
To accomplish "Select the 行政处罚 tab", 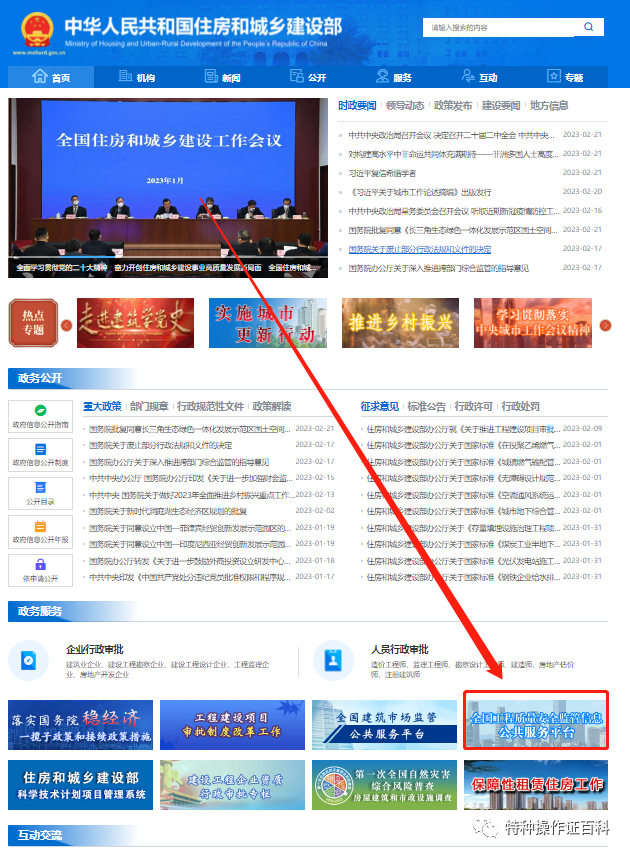I will [x=521, y=406].
